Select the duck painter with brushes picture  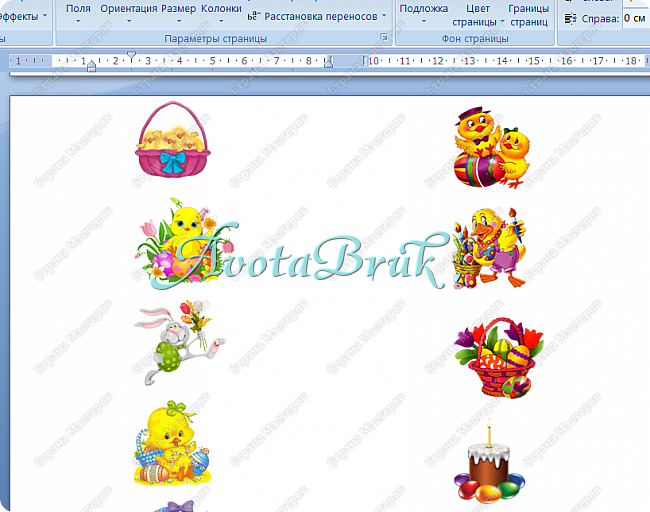point(490,248)
